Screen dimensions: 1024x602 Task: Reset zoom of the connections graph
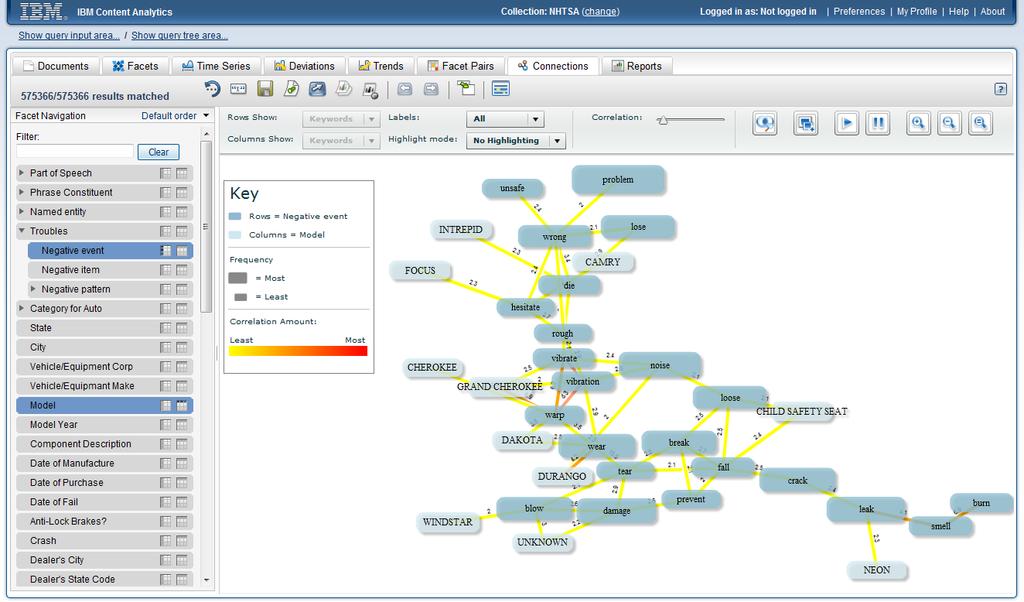pos(980,123)
